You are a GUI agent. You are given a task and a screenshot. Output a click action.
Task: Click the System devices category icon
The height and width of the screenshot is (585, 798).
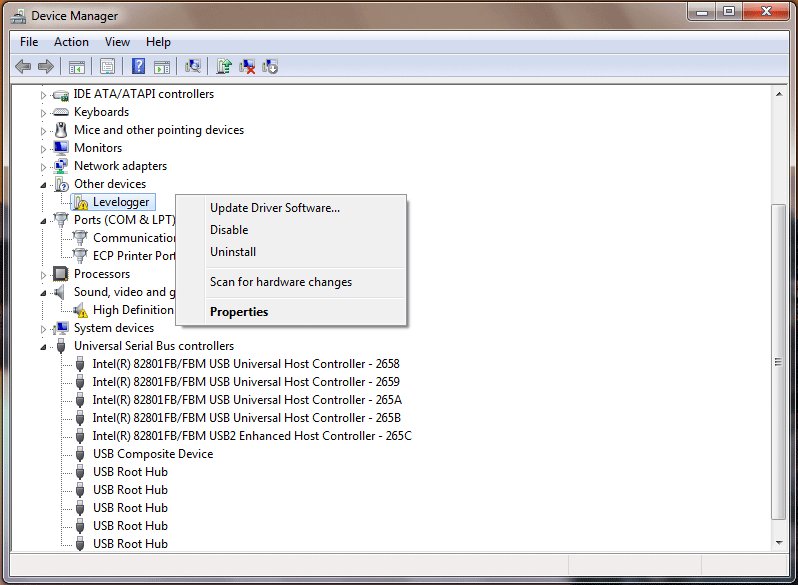pyautogui.click(x=61, y=328)
